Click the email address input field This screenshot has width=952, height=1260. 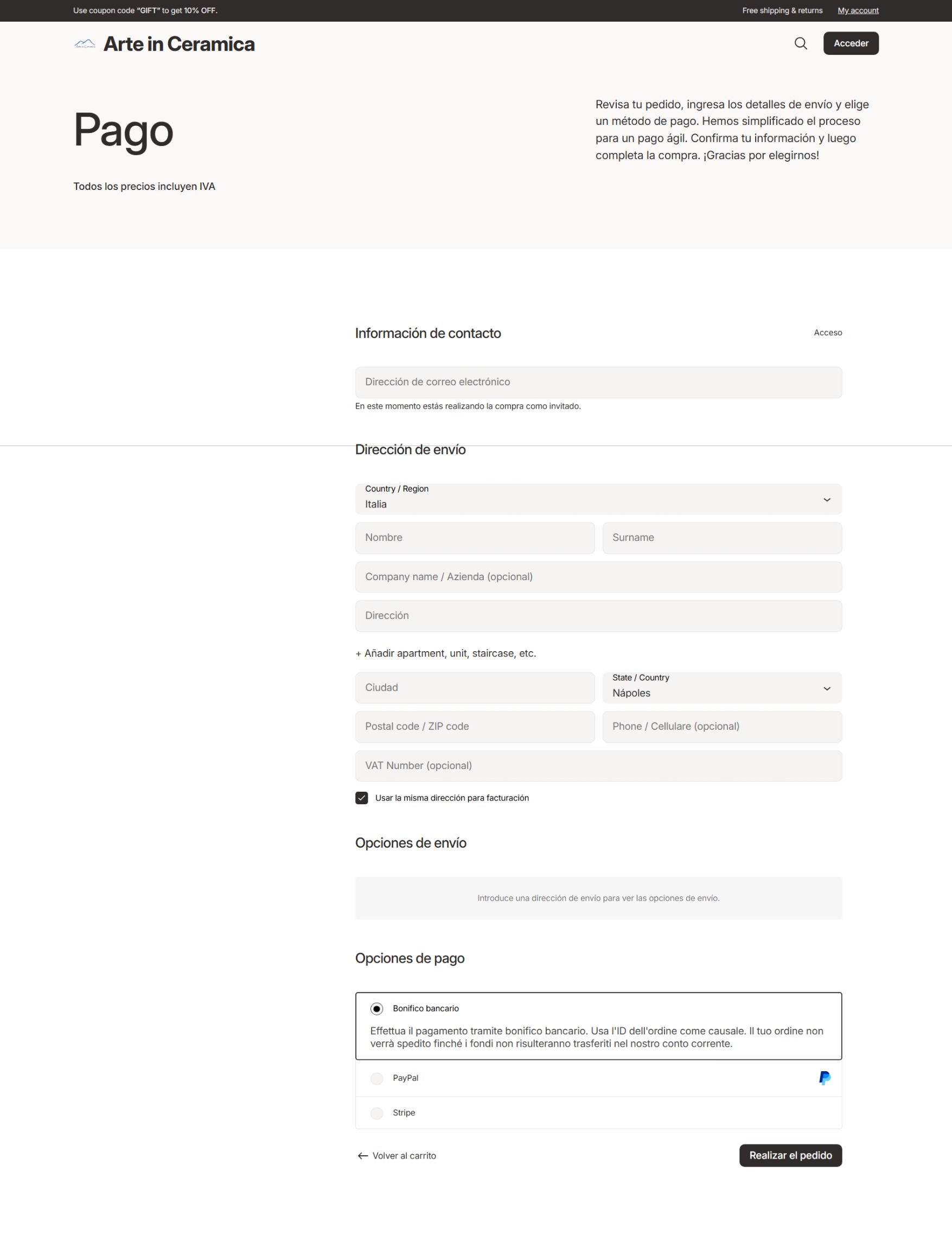pyautogui.click(x=598, y=382)
